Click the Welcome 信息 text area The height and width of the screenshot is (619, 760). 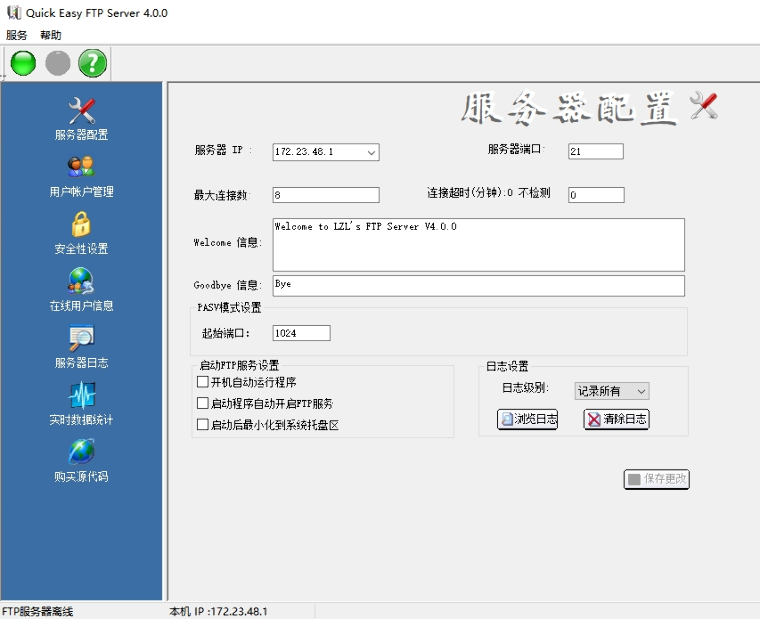click(x=478, y=245)
